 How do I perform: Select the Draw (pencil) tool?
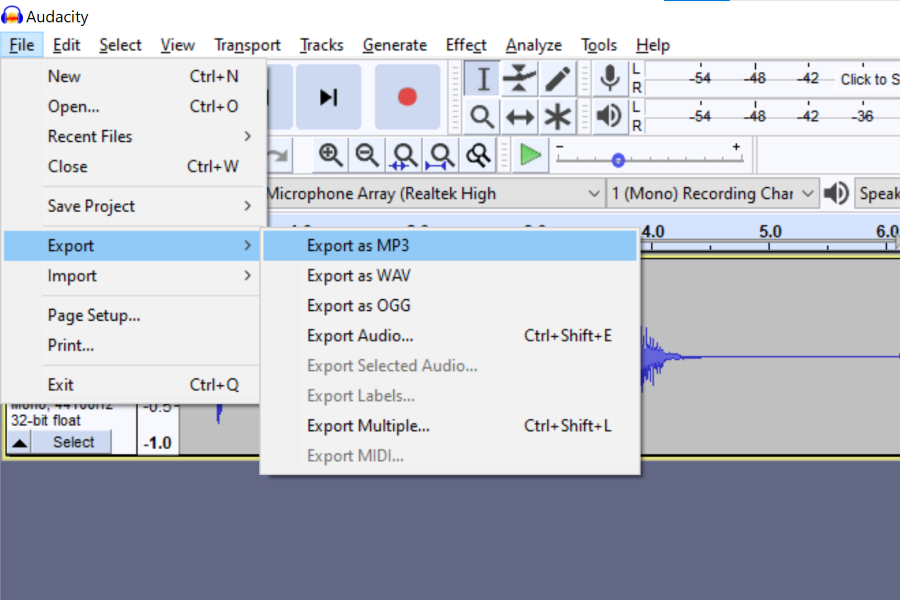point(557,79)
